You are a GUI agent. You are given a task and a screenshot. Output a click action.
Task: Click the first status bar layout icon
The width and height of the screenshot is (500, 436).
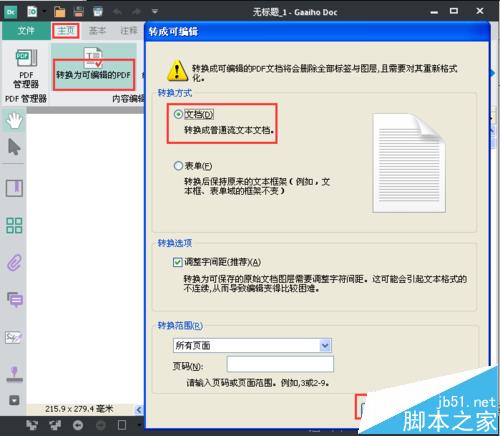pos(32,425)
